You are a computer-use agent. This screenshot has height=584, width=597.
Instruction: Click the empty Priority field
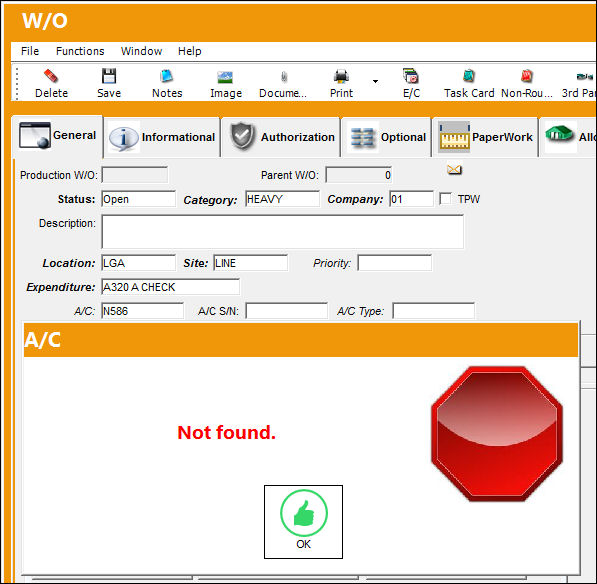coord(395,263)
